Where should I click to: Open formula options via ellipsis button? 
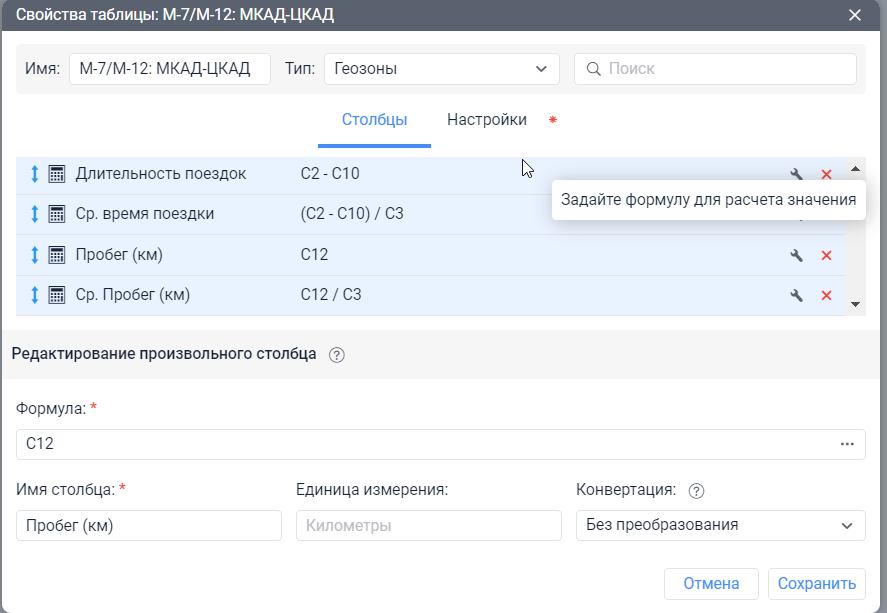(x=847, y=444)
